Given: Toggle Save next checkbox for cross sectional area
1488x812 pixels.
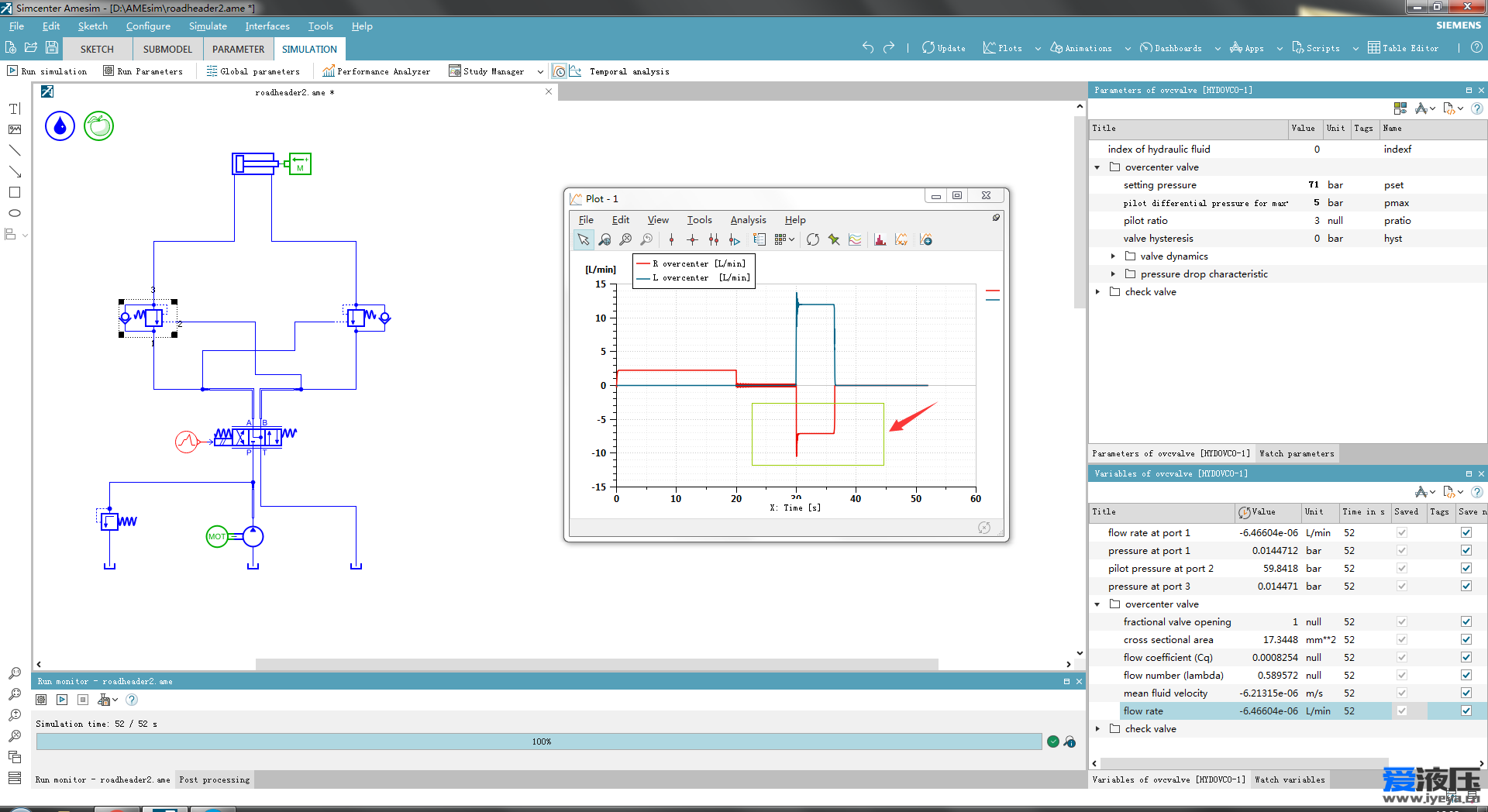Looking at the screenshot, I should point(1466,639).
